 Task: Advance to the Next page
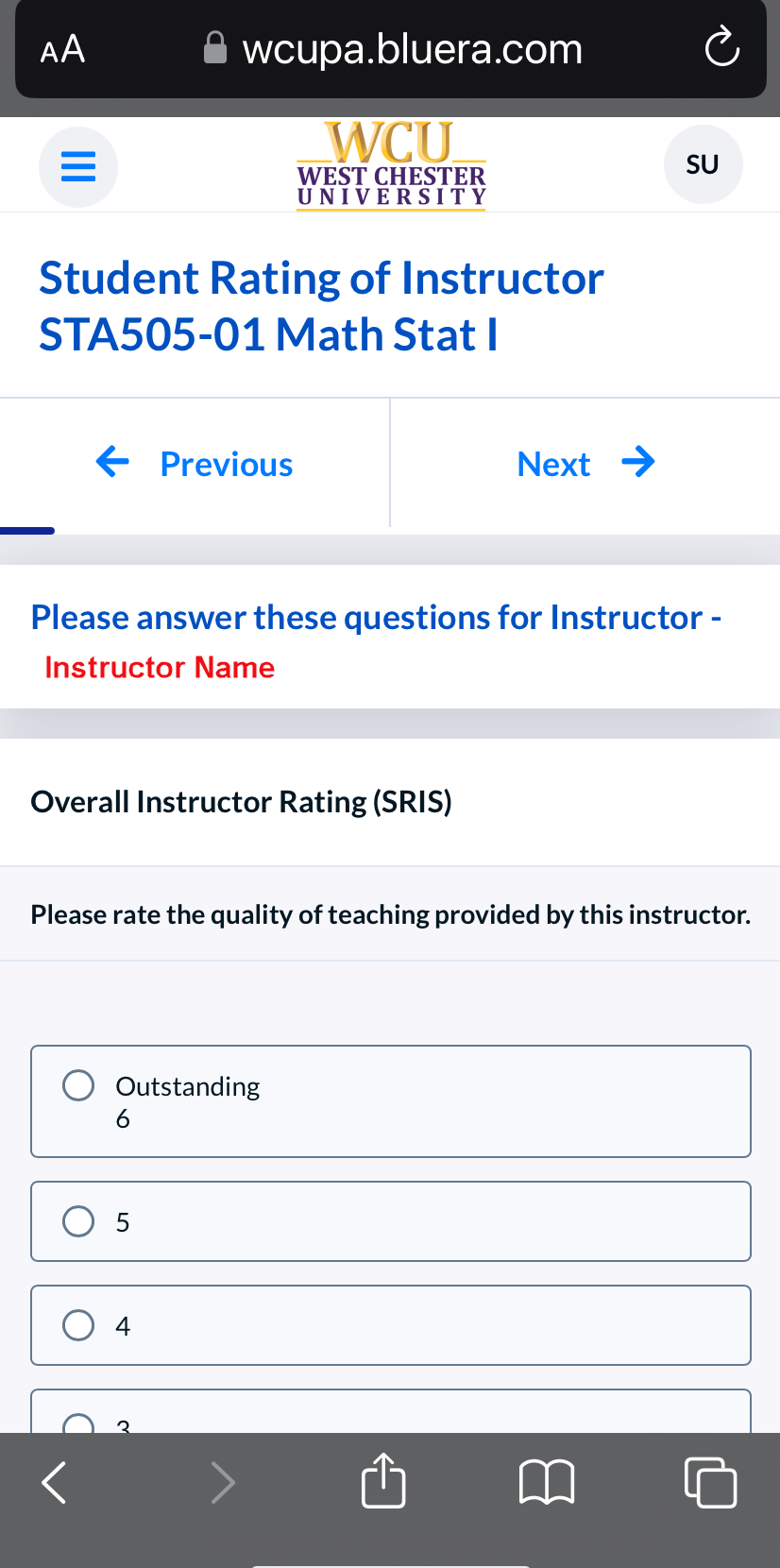coord(585,463)
